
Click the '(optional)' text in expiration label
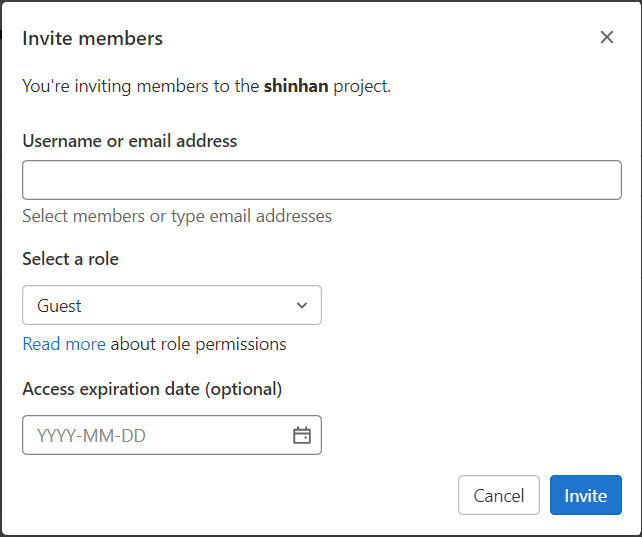[x=244, y=389]
